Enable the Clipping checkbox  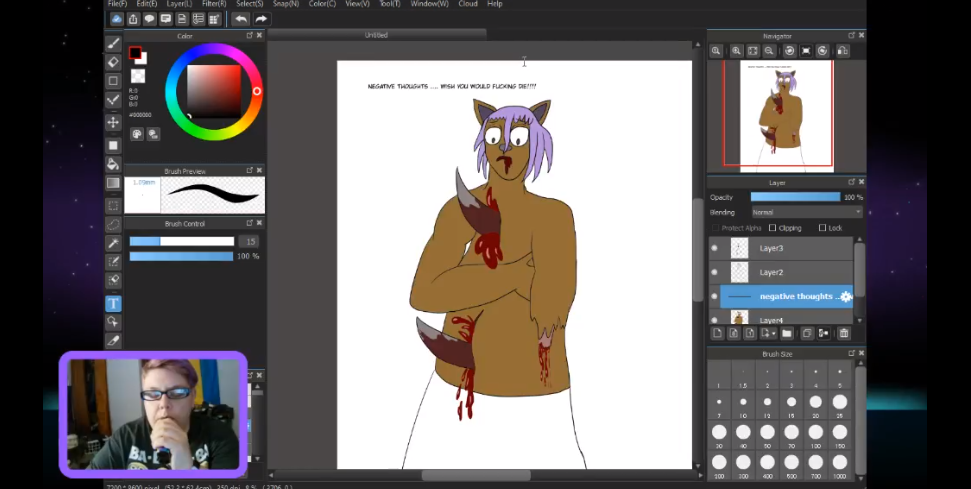[772, 228]
